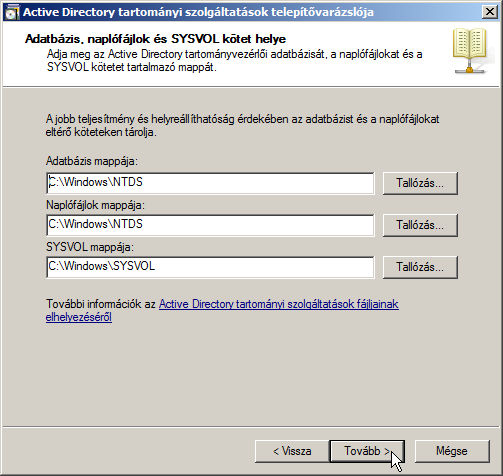
Task: Click the heading 'Adatbázis, naplófájlok és SYSVOL kötet helye'
Action: 155,39
